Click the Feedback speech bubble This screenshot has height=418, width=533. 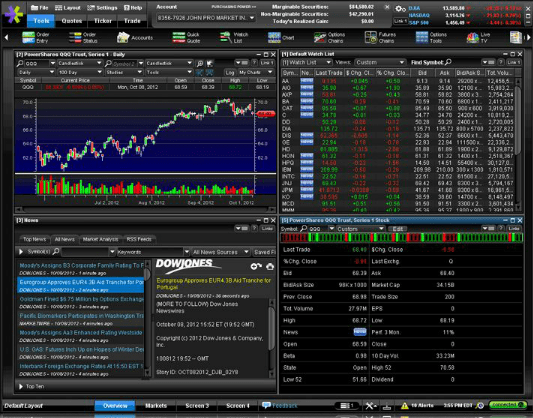point(266,405)
